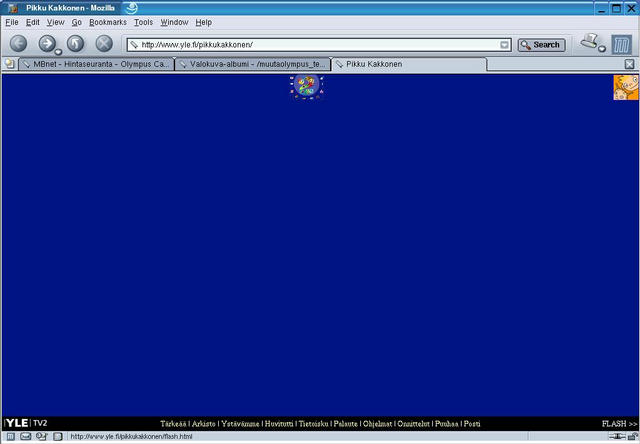Open the Puuhaa link
The width and height of the screenshot is (640, 444).
447,424
